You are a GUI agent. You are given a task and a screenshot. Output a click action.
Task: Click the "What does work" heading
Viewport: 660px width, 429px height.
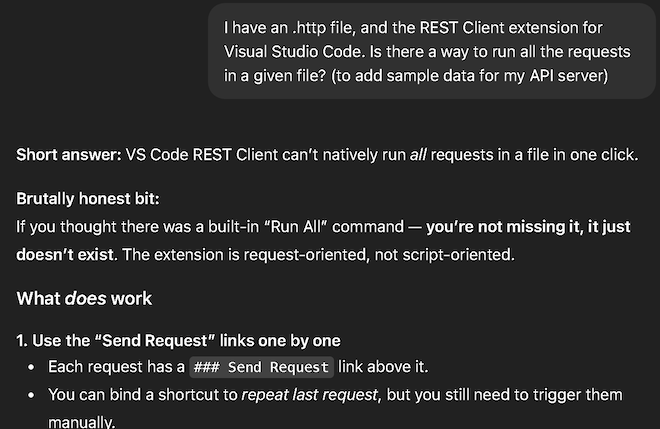tap(84, 298)
